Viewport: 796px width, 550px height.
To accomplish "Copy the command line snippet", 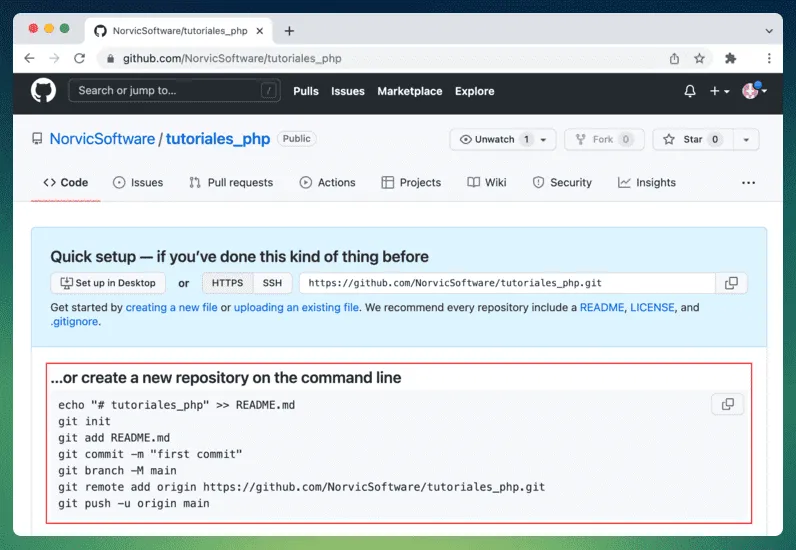I will (727, 404).
